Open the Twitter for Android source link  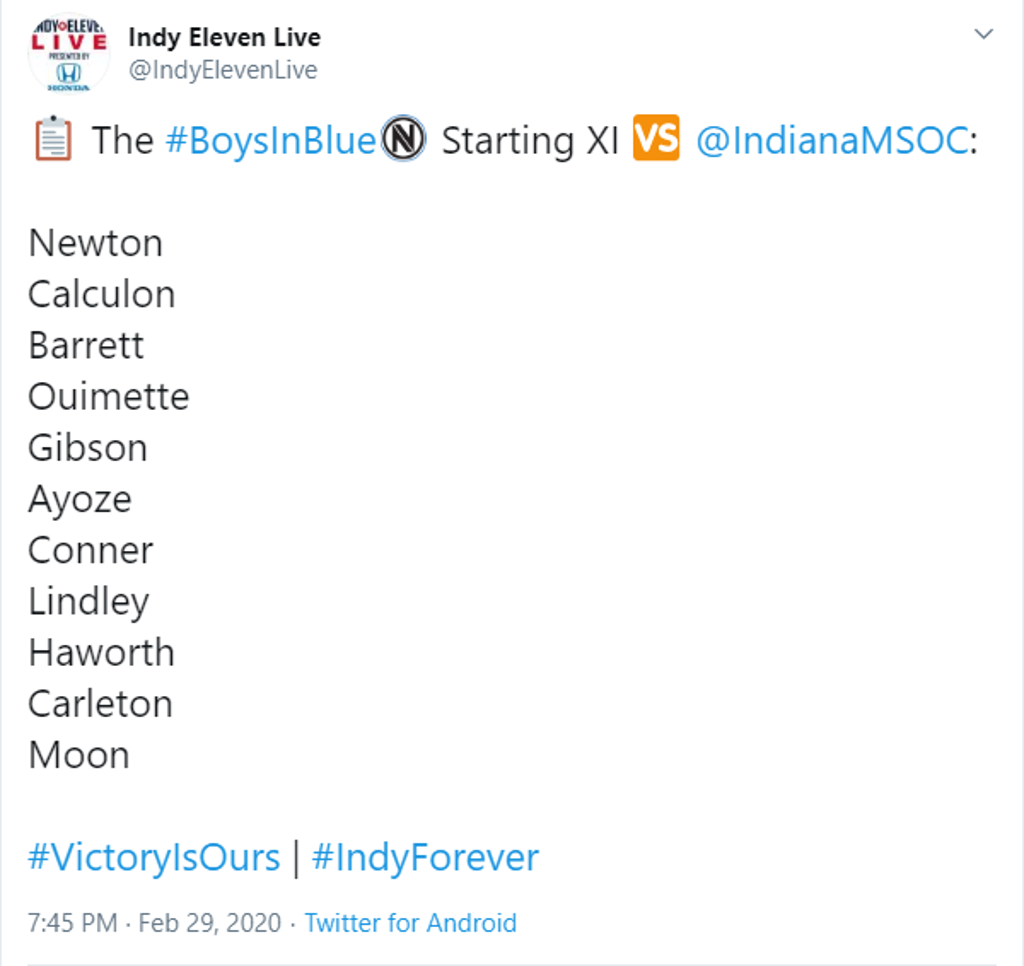pos(410,922)
